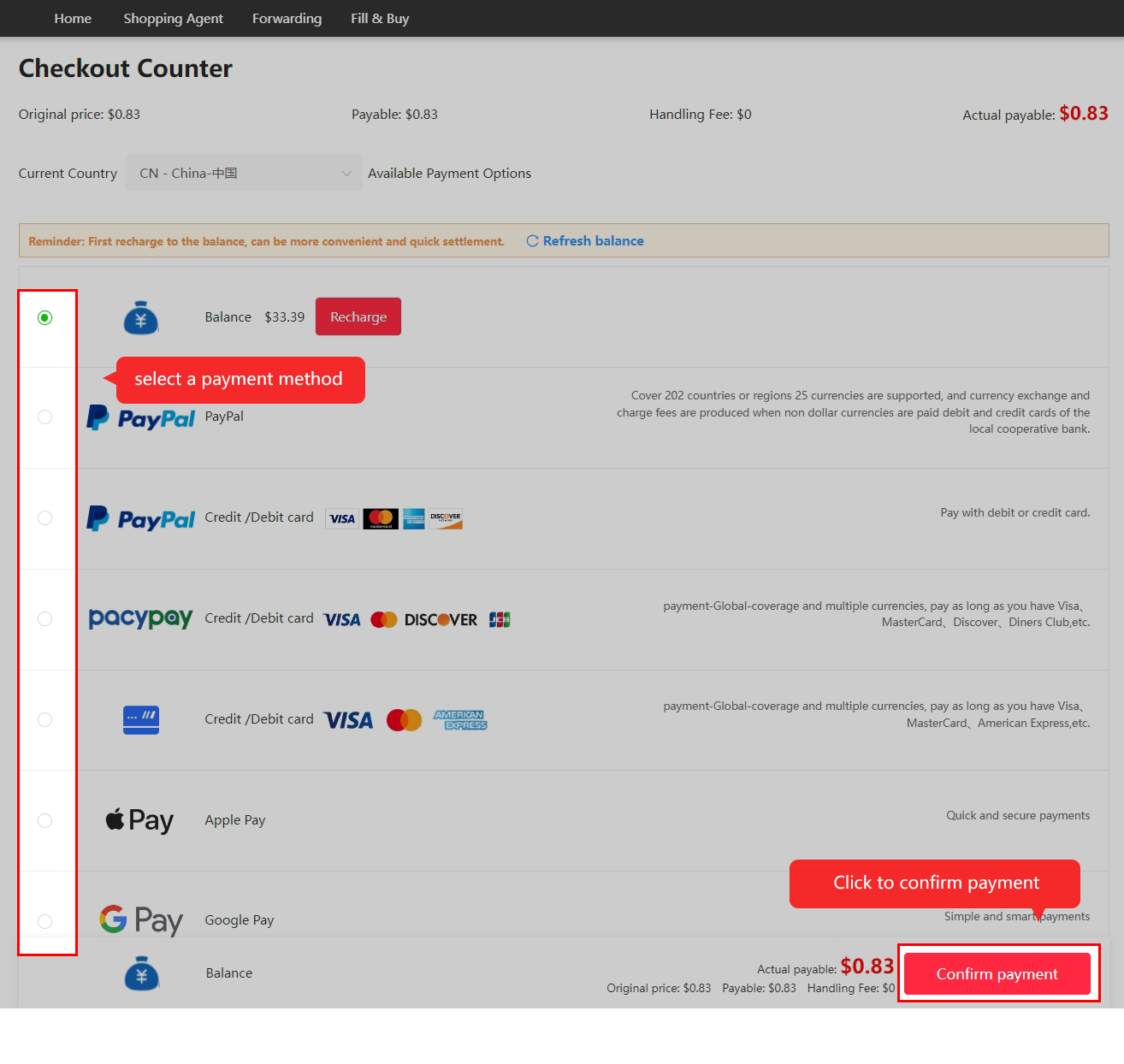Click the Recharge button
The width and height of the screenshot is (1124, 1064).
[358, 316]
